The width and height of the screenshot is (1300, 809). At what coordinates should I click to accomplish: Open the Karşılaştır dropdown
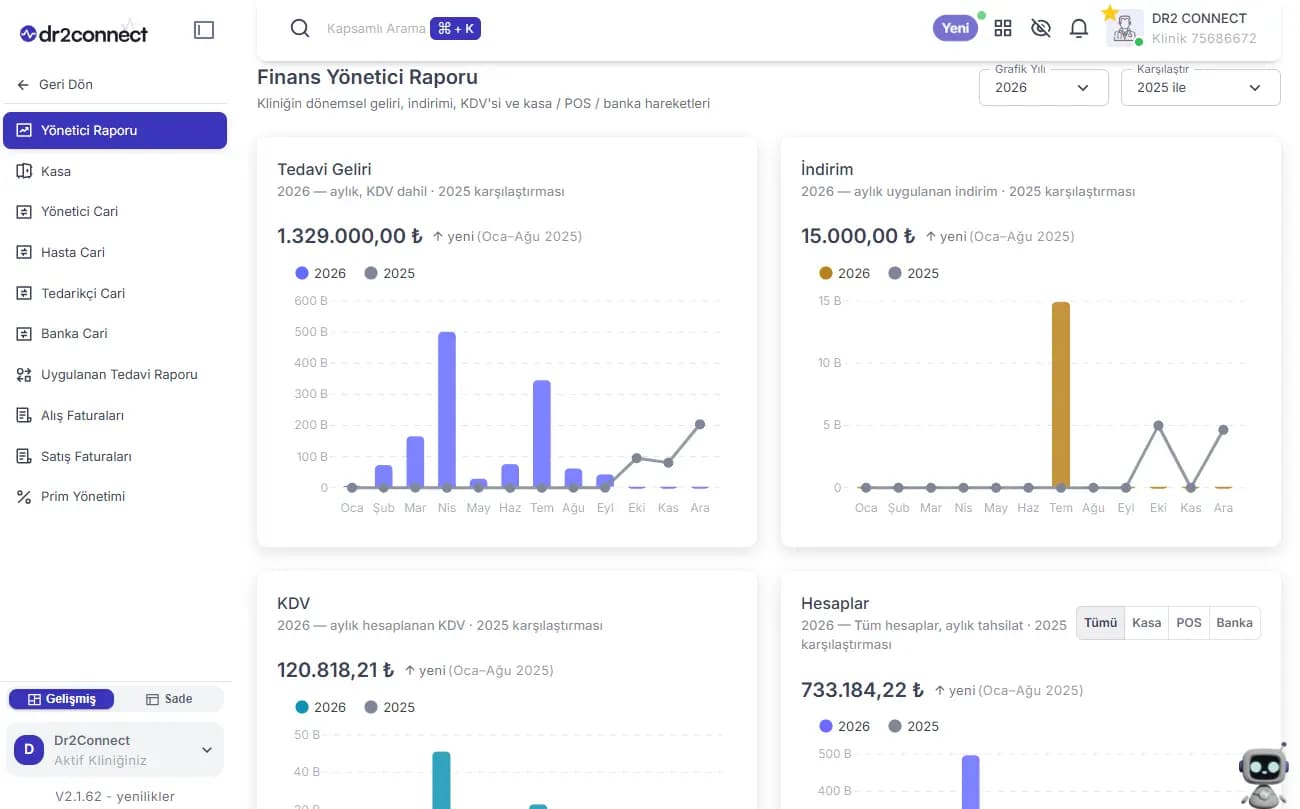click(x=1201, y=87)
